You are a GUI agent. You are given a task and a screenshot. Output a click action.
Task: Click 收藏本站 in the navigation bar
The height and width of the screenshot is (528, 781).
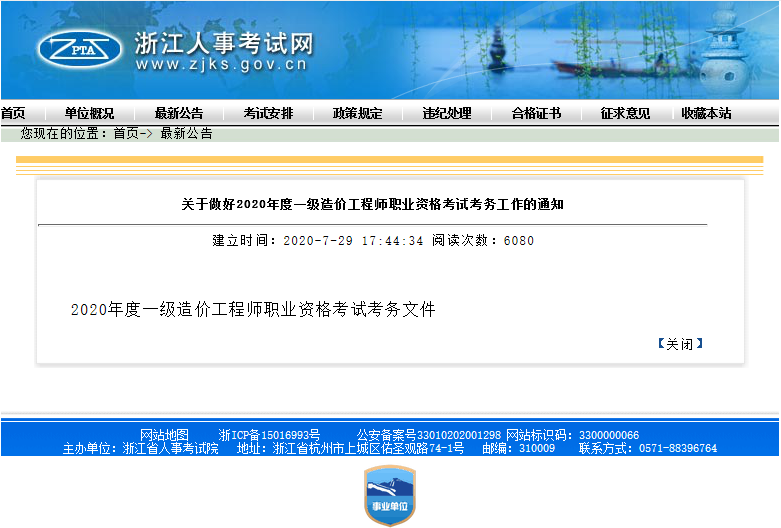point(706,114)
